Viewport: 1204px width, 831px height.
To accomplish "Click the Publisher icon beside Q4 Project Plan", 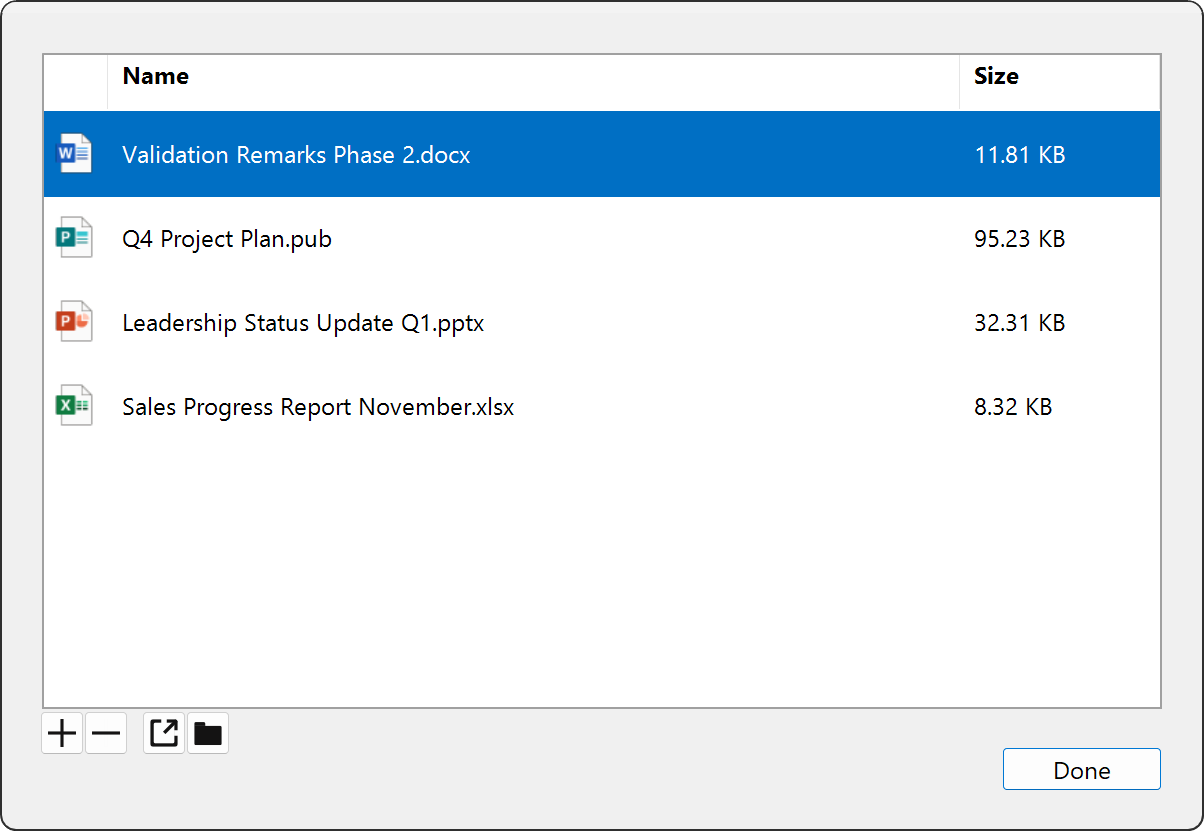I will click(74, 238).
